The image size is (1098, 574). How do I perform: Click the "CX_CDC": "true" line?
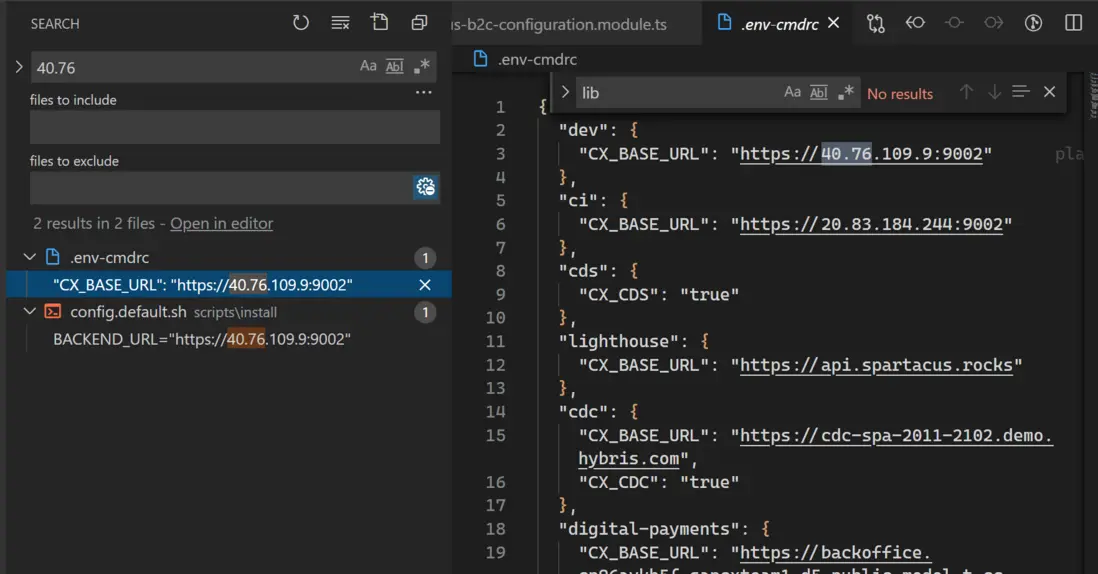point(658,482)
